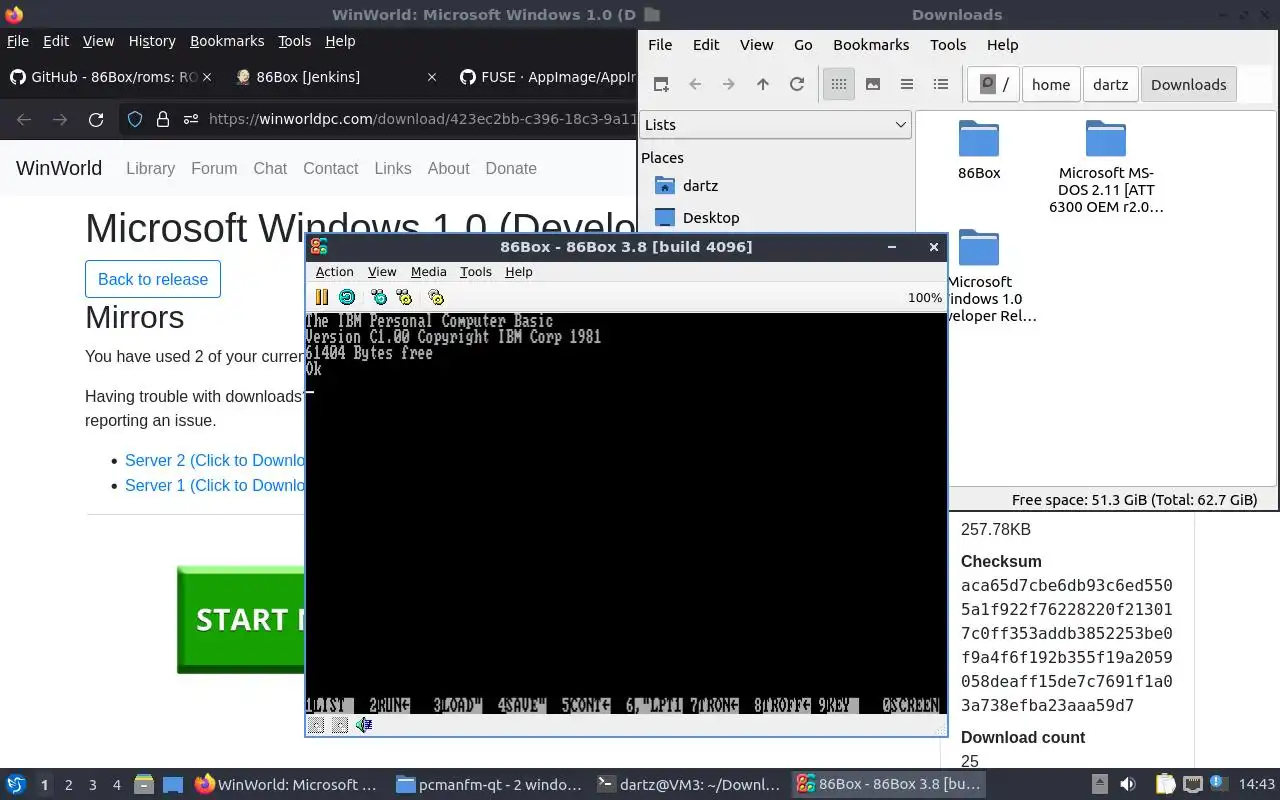Screen dimensions: 1280x800
Task: Switch file manager to thumbnail view
Action: [873, 85]
